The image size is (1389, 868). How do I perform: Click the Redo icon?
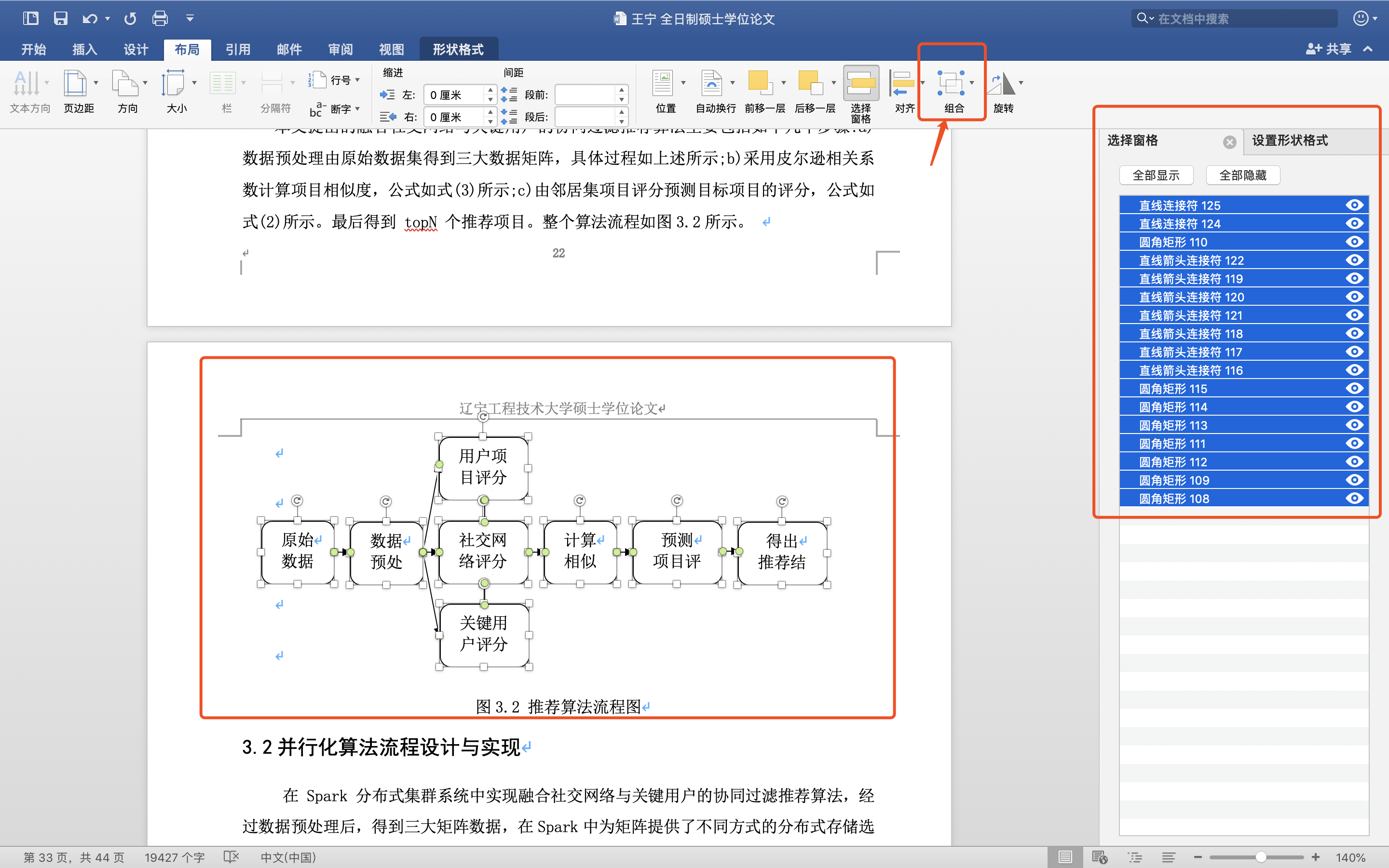coord(130,18)
